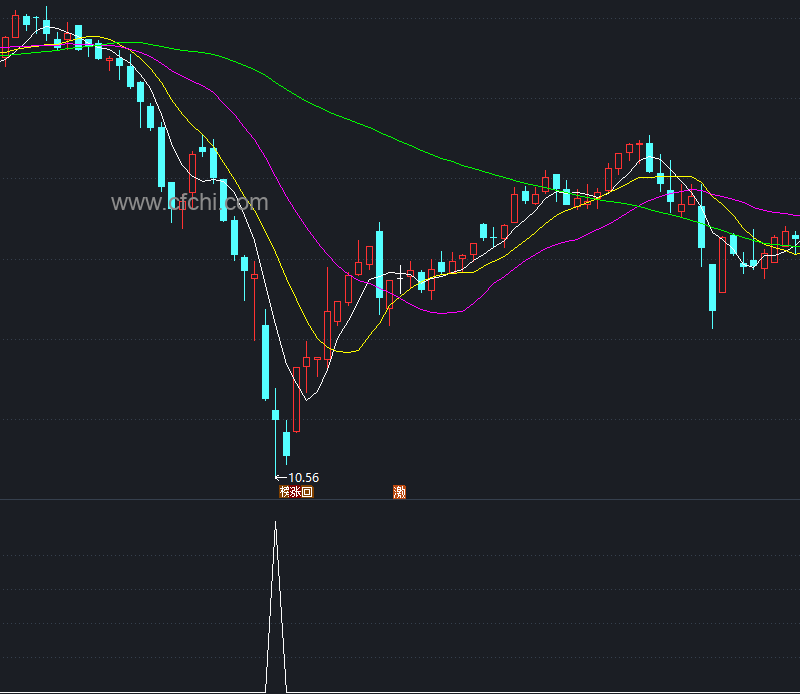
Task: Click the base of the indicator spike
Action: (276, 690)
